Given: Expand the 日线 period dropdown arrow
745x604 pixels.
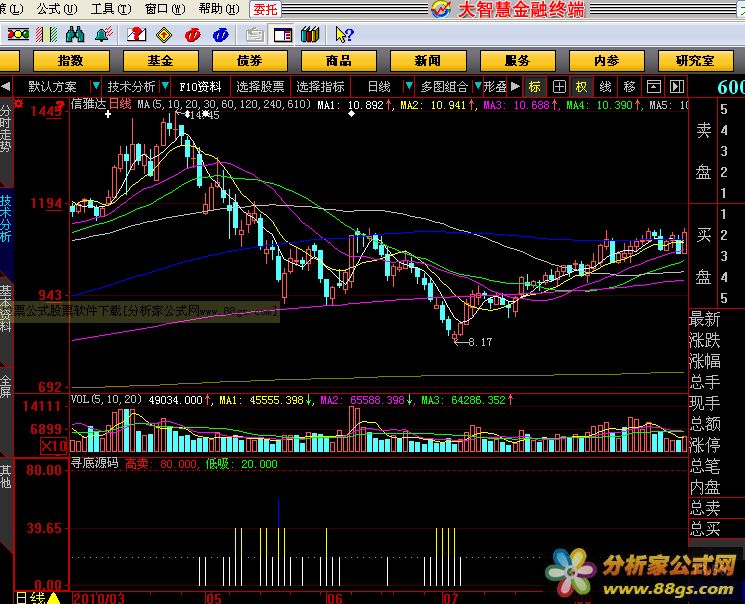Looking at the screenshot, I should (408, 86).
